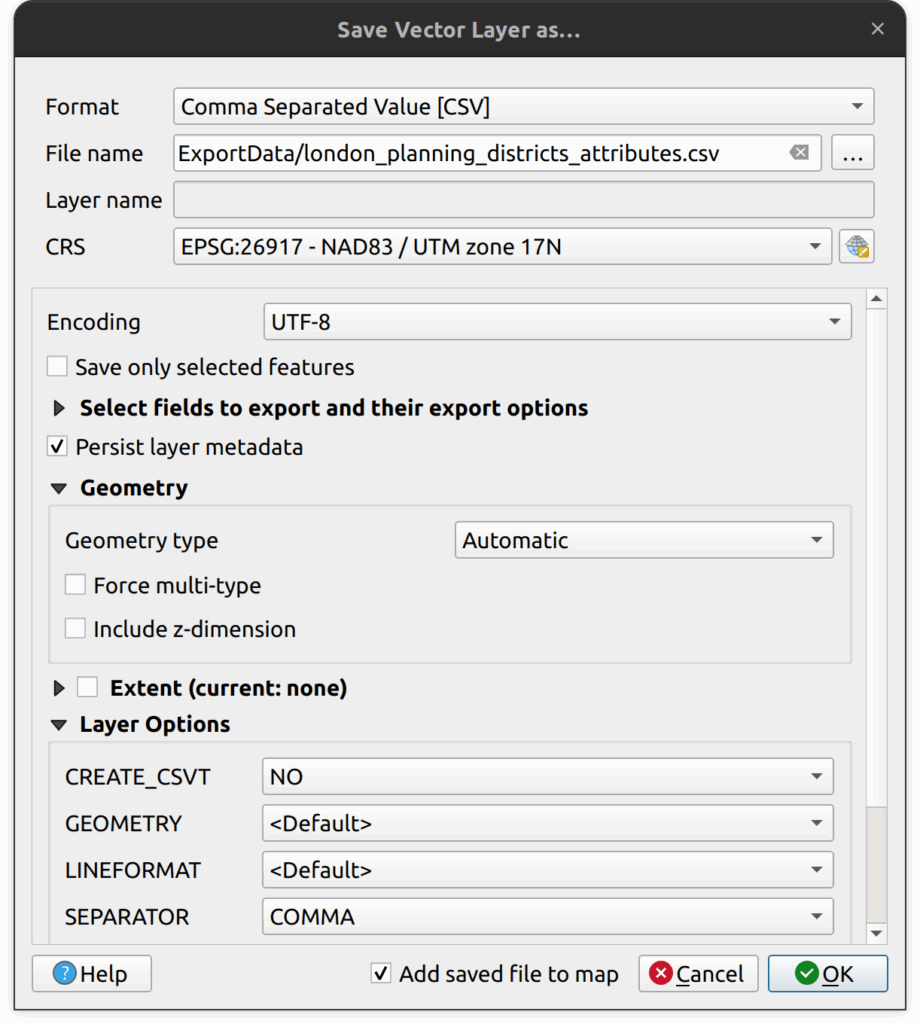Enable Include z-dimension option
This screenshot has width=920, height=1024.
pos(76,629)
